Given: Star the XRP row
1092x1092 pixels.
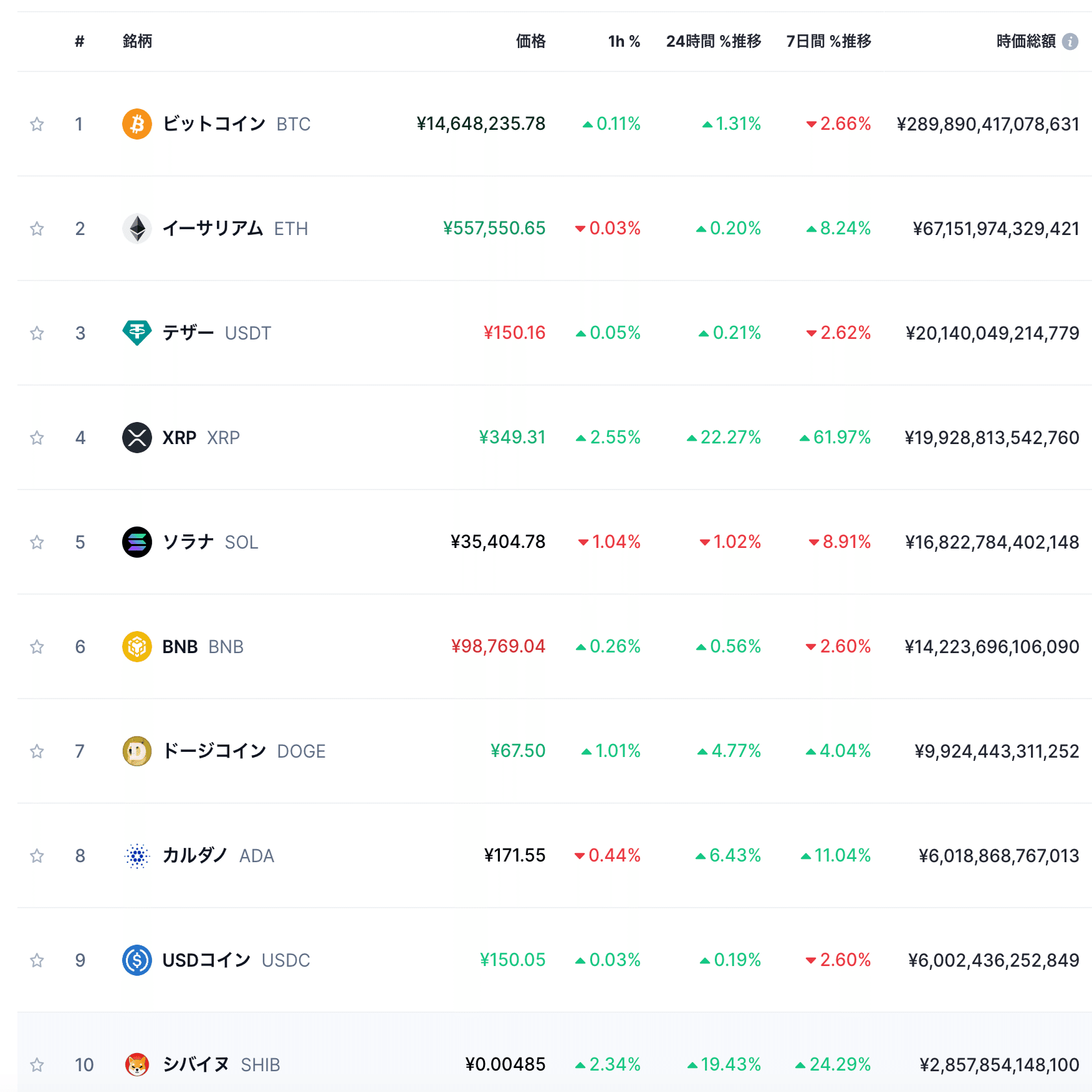Looking at the screenshot, I should pos(37,438).
